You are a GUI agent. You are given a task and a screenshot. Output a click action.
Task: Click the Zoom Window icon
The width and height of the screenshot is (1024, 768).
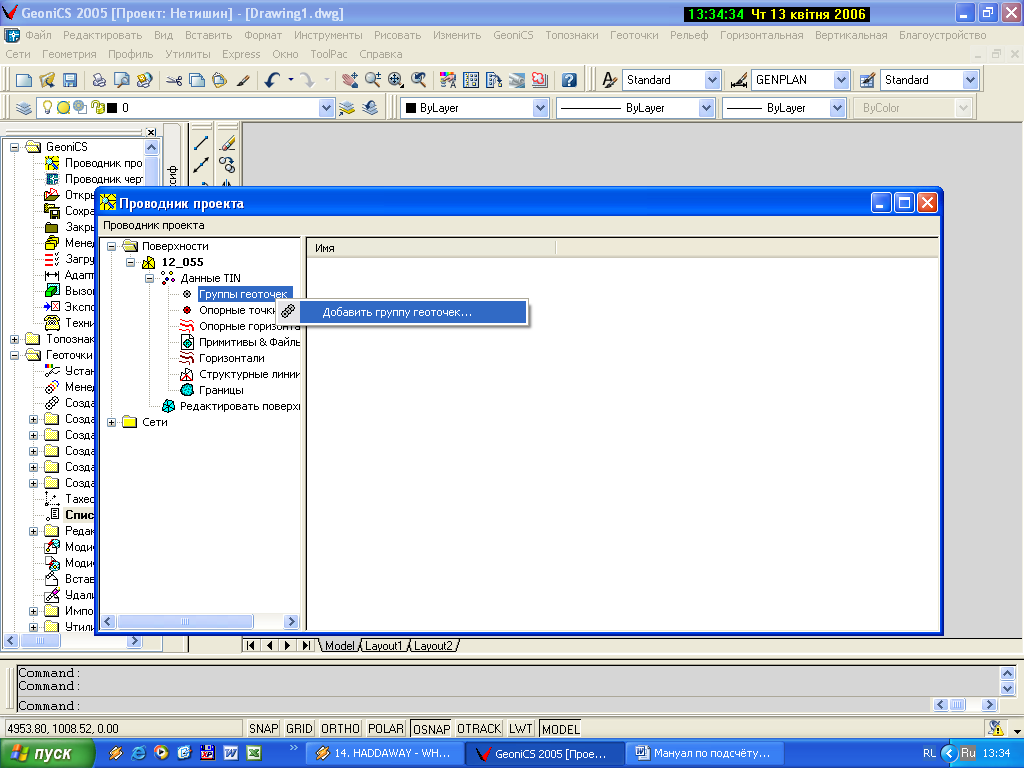[x=396, y=80]
